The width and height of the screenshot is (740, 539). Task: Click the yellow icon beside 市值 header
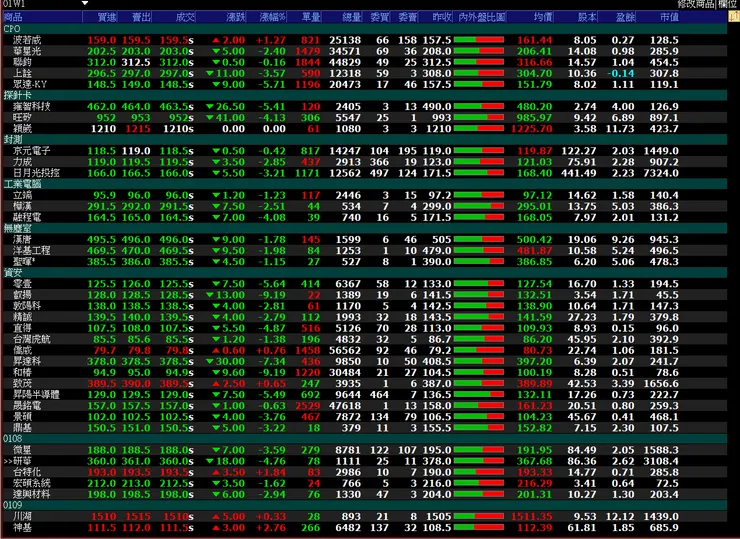coord(734,17)
